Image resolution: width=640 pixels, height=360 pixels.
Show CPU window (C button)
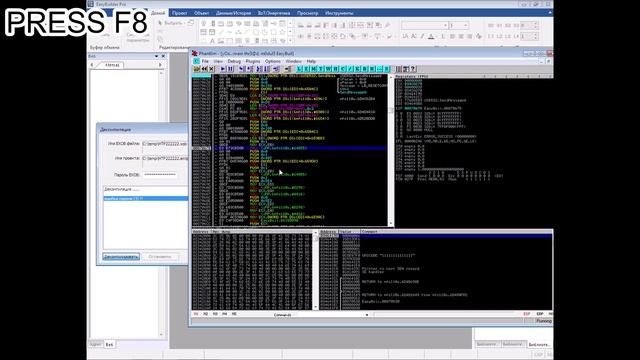click(x=343, y=69)
